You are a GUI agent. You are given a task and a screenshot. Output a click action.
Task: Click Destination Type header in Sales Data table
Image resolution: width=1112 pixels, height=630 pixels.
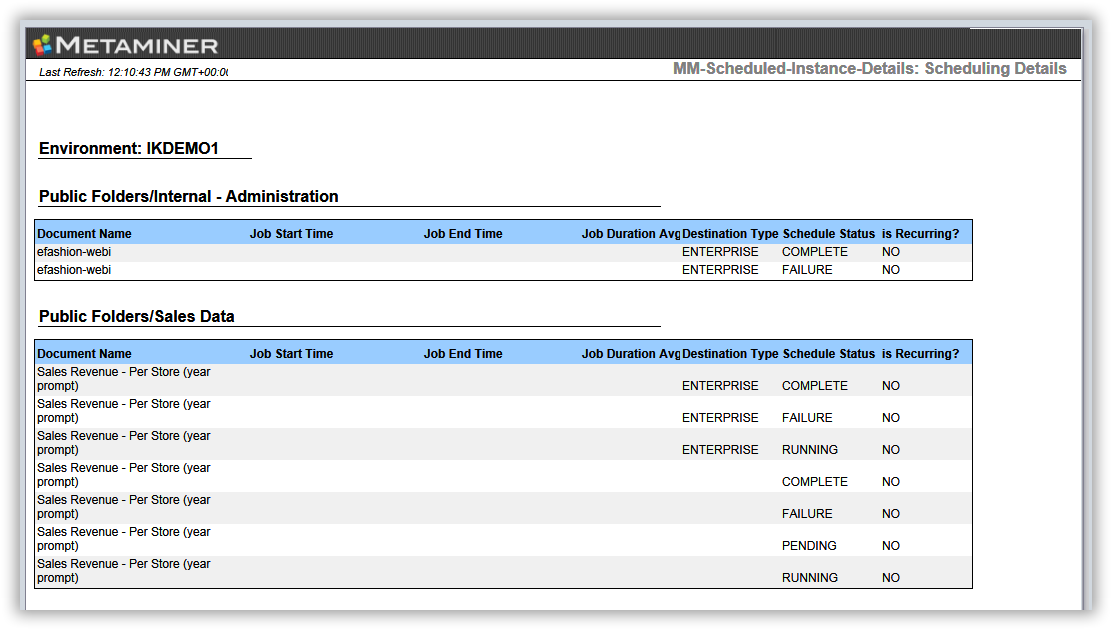point(730,353)
